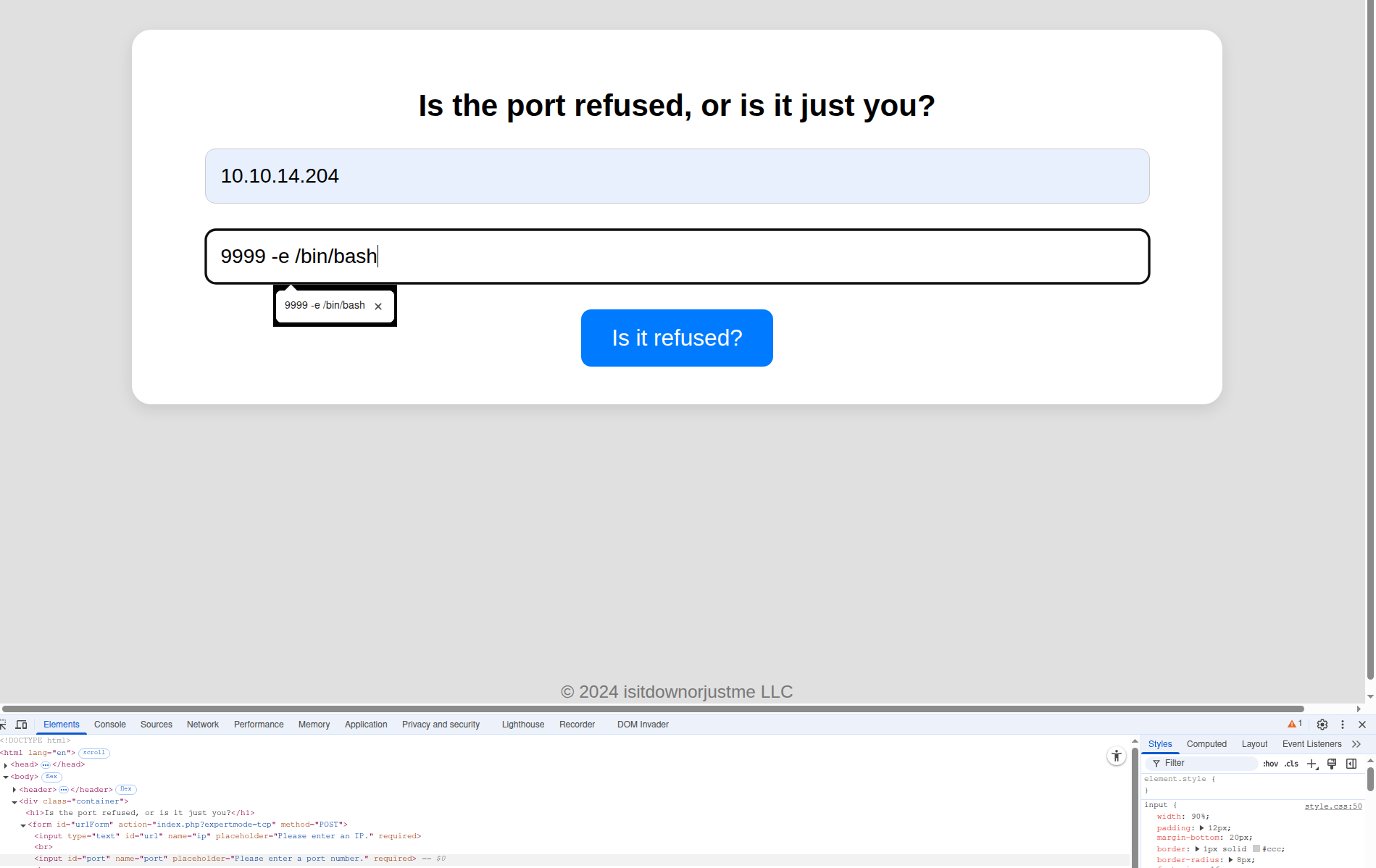Expand the header element node
Viewport: 1376px width, 868px height.
(14, 790)
